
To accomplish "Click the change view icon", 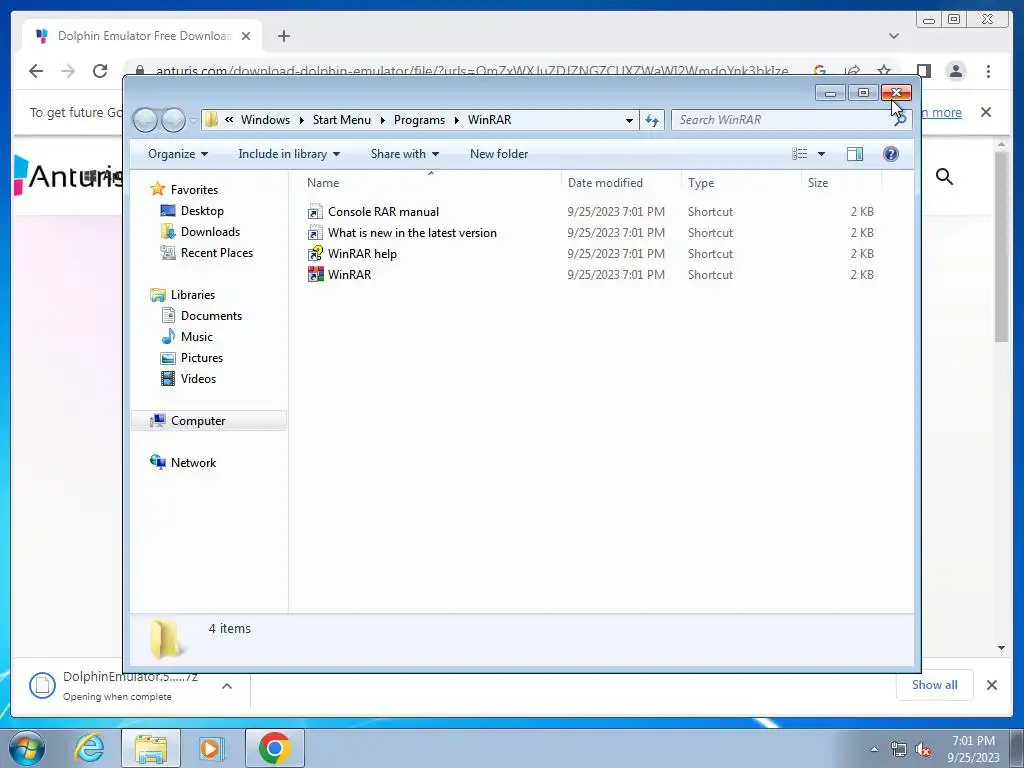I will [799, 154].
